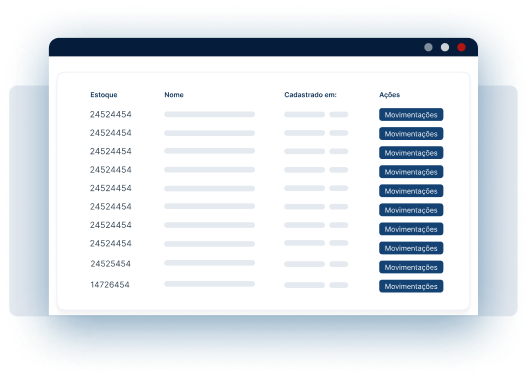The width and height of the screenshot is (530, 379).
Task: Select the Nome column header
Action: [x=174, y=95]
